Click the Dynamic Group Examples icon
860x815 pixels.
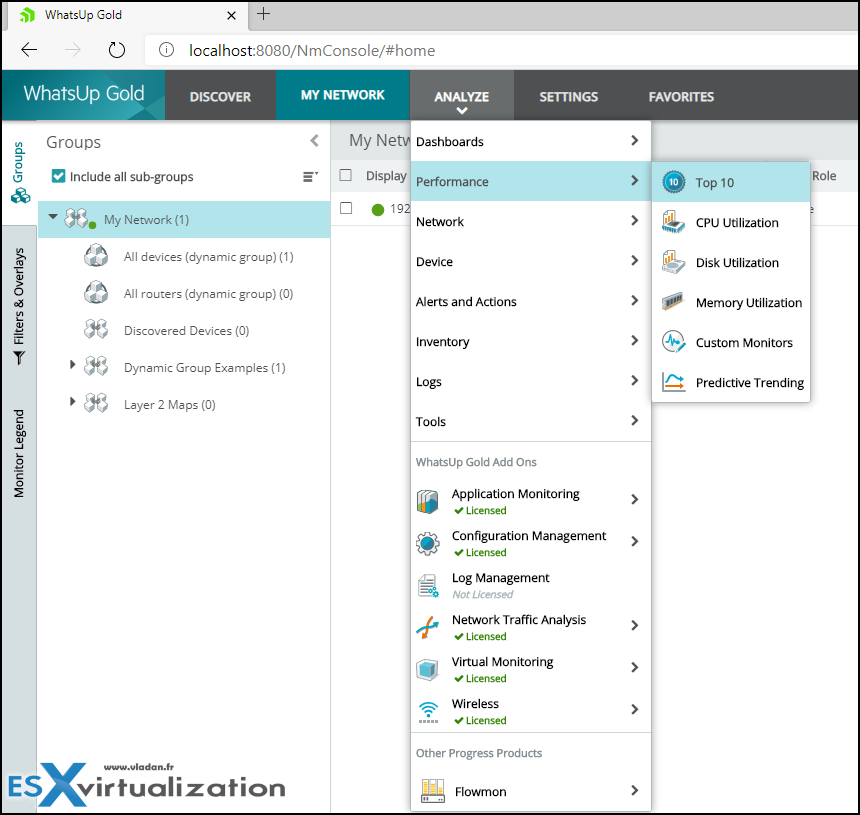[x=96, y=366]
